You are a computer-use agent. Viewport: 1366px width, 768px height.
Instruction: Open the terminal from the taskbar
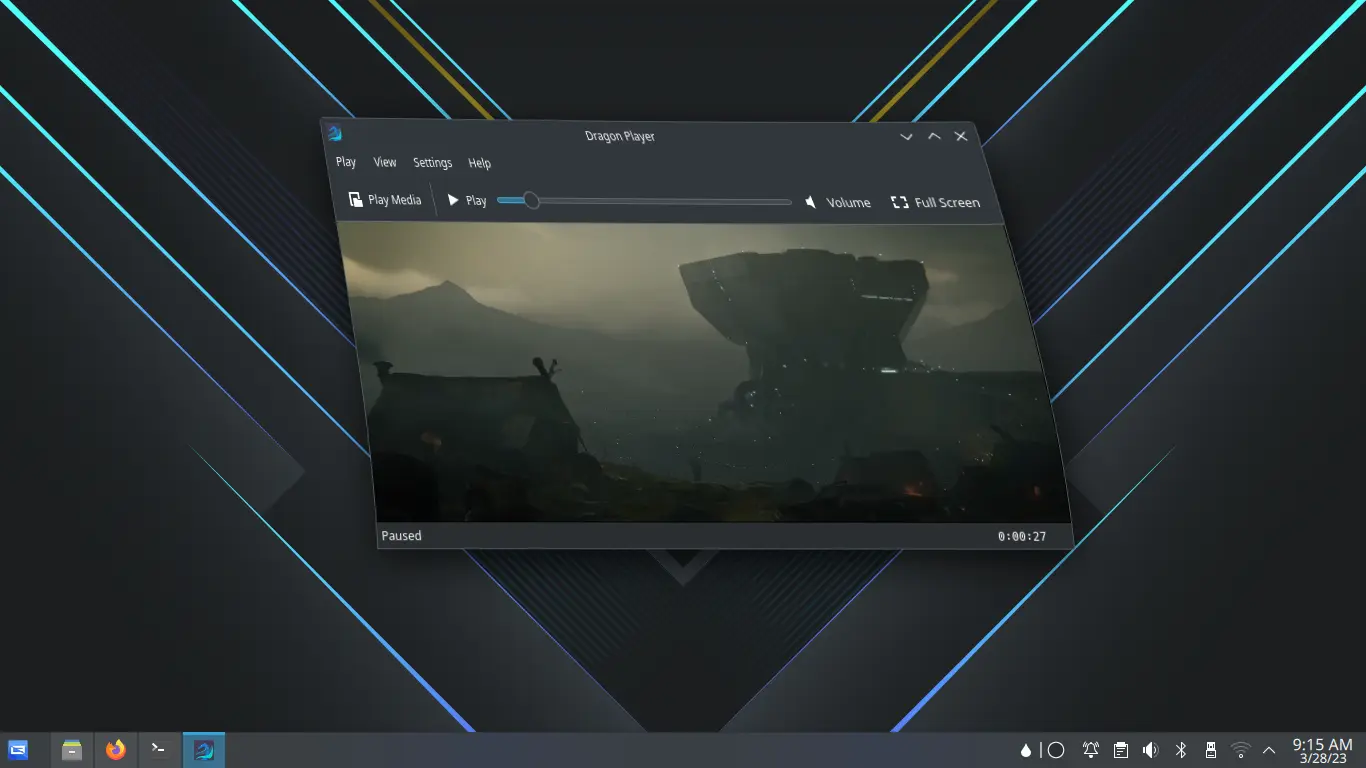159,750
